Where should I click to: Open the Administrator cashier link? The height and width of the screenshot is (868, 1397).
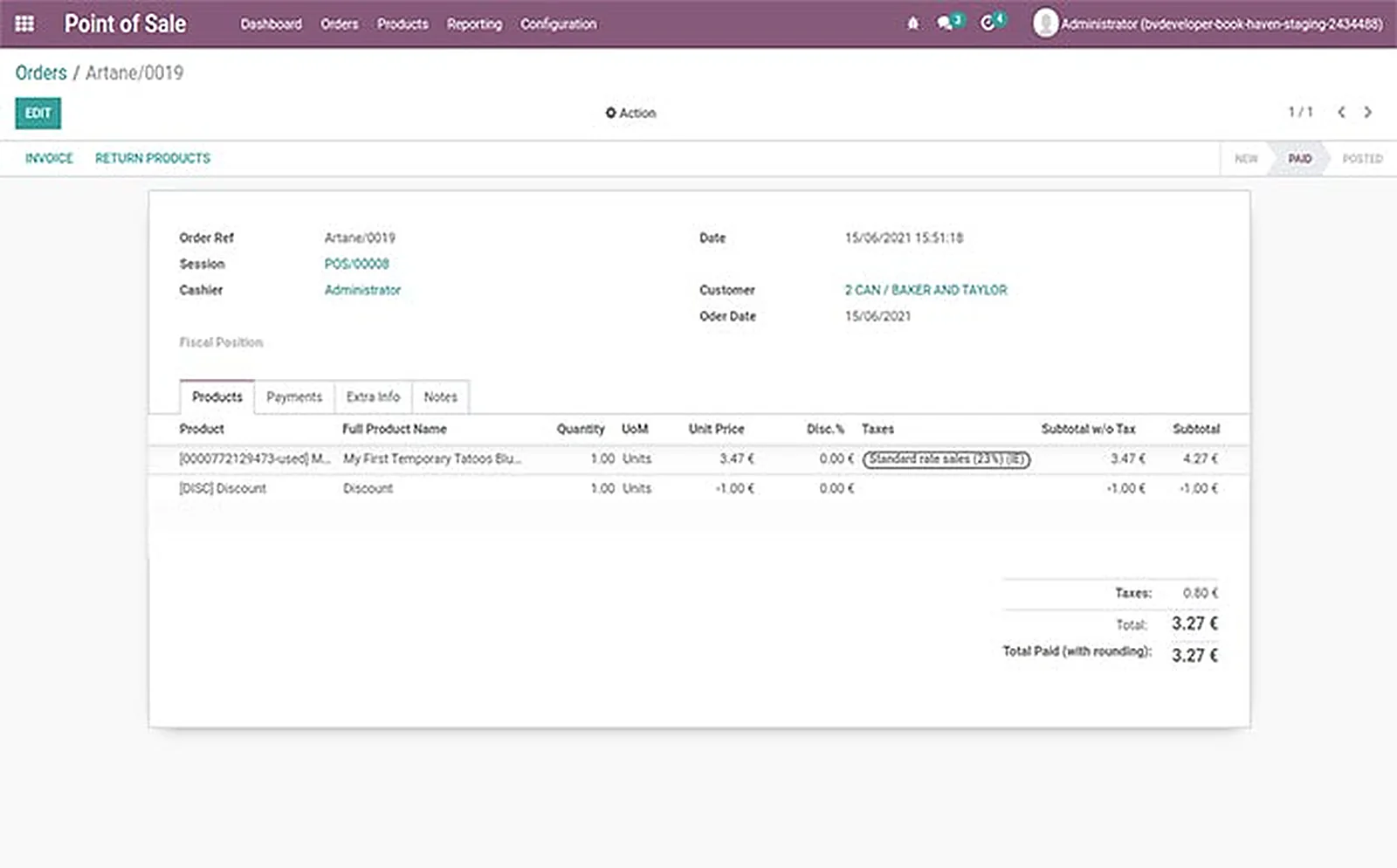point(362,290)
